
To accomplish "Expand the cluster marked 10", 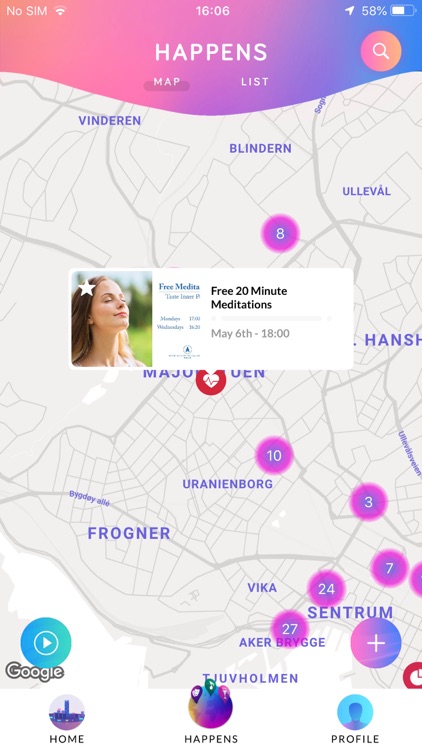I will [274, 455].
